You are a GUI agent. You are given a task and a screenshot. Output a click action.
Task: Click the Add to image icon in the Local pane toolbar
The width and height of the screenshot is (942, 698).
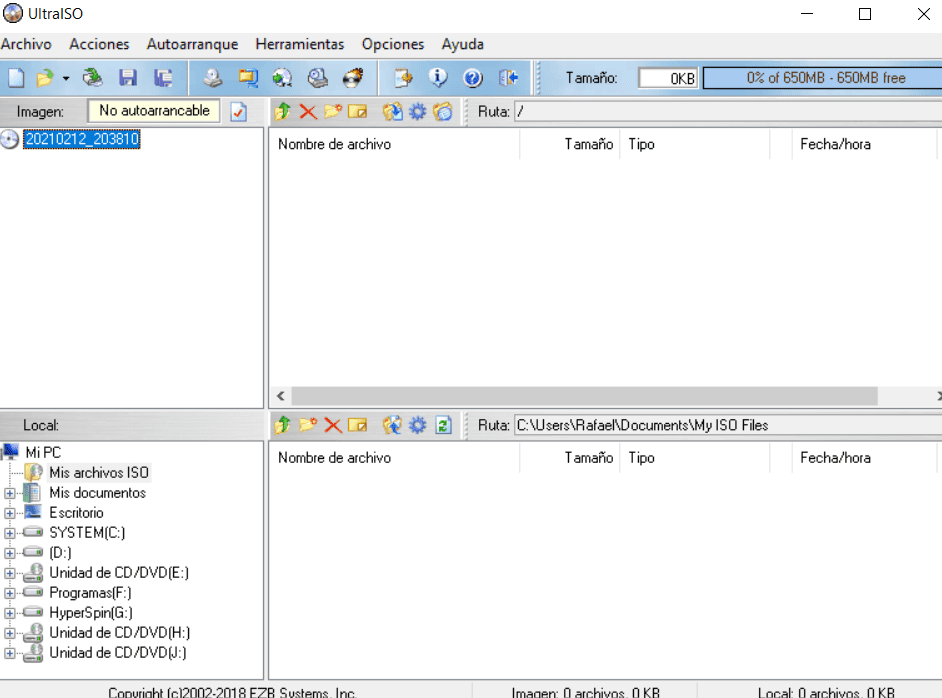click(393, 425)
